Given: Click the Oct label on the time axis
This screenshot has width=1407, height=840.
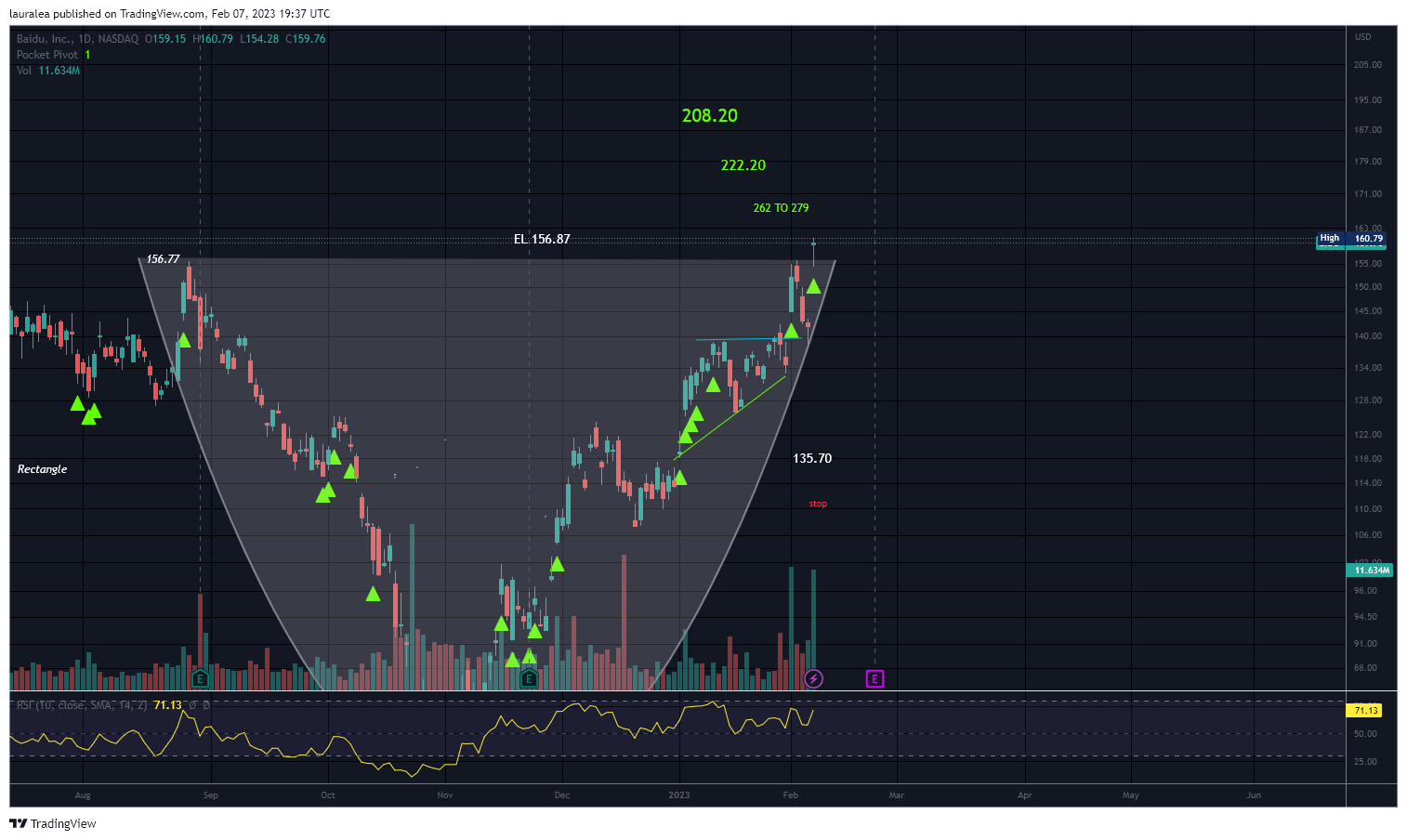Looking at the screenshot, I should 328,795.
